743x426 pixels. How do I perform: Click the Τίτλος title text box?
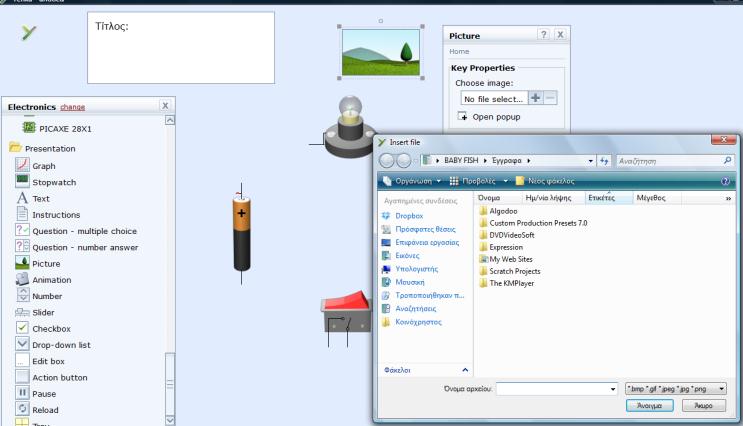(181, 48)
